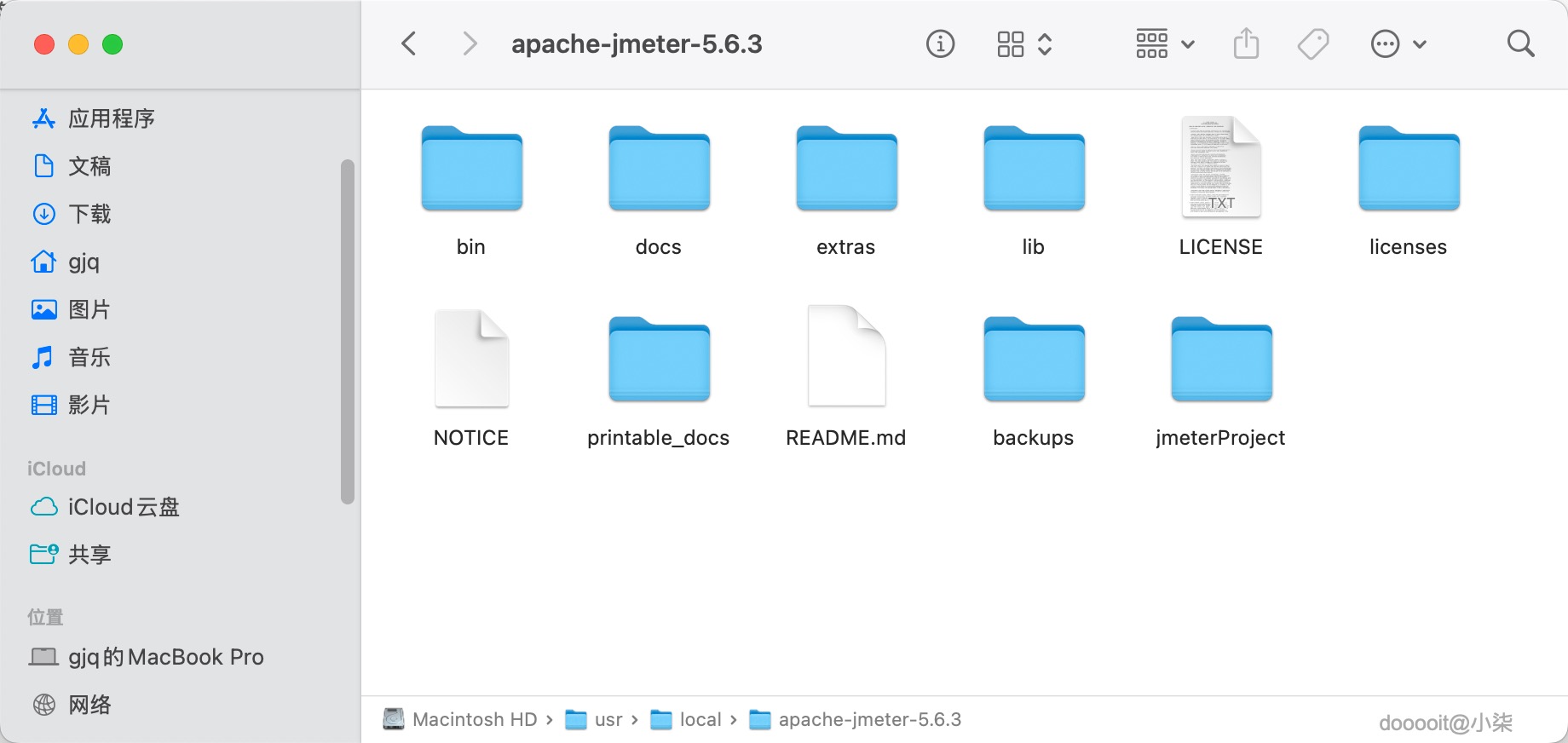The width and height of the screenshot is (1568, 743).
Task: Click the LICENSE file name label
Action: [x=1221, y=247]
